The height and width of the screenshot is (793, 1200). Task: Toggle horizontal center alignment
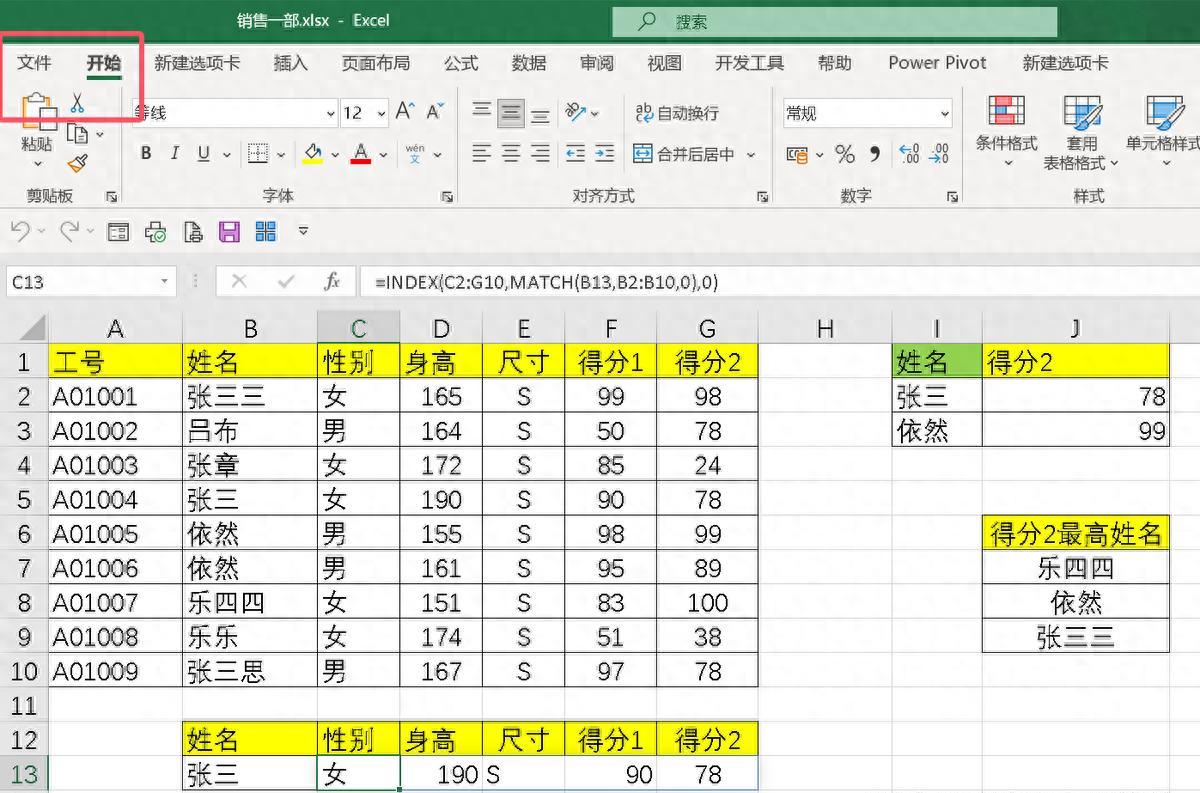pyautogui.click(x=511, y=154)
